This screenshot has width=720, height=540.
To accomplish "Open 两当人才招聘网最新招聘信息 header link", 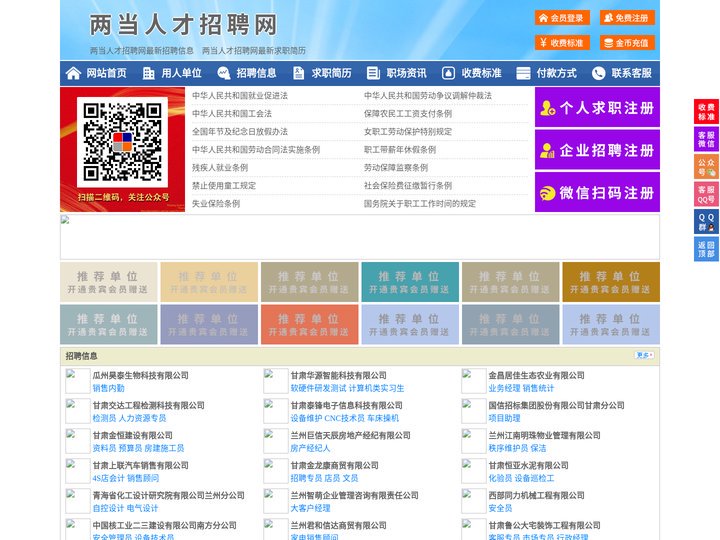I will point(141,51).
